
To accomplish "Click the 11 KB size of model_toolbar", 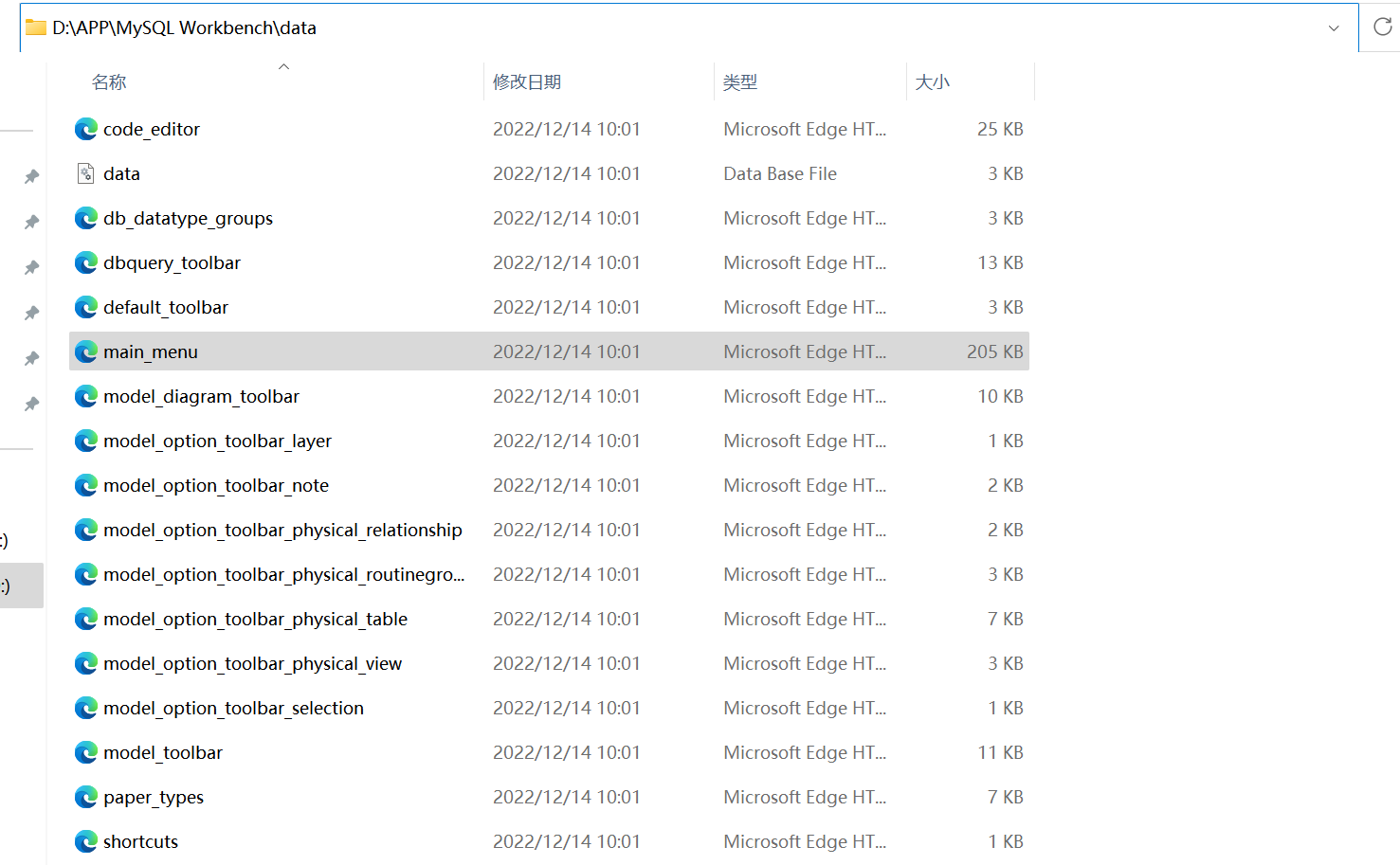I will (x=1000, y=752).
